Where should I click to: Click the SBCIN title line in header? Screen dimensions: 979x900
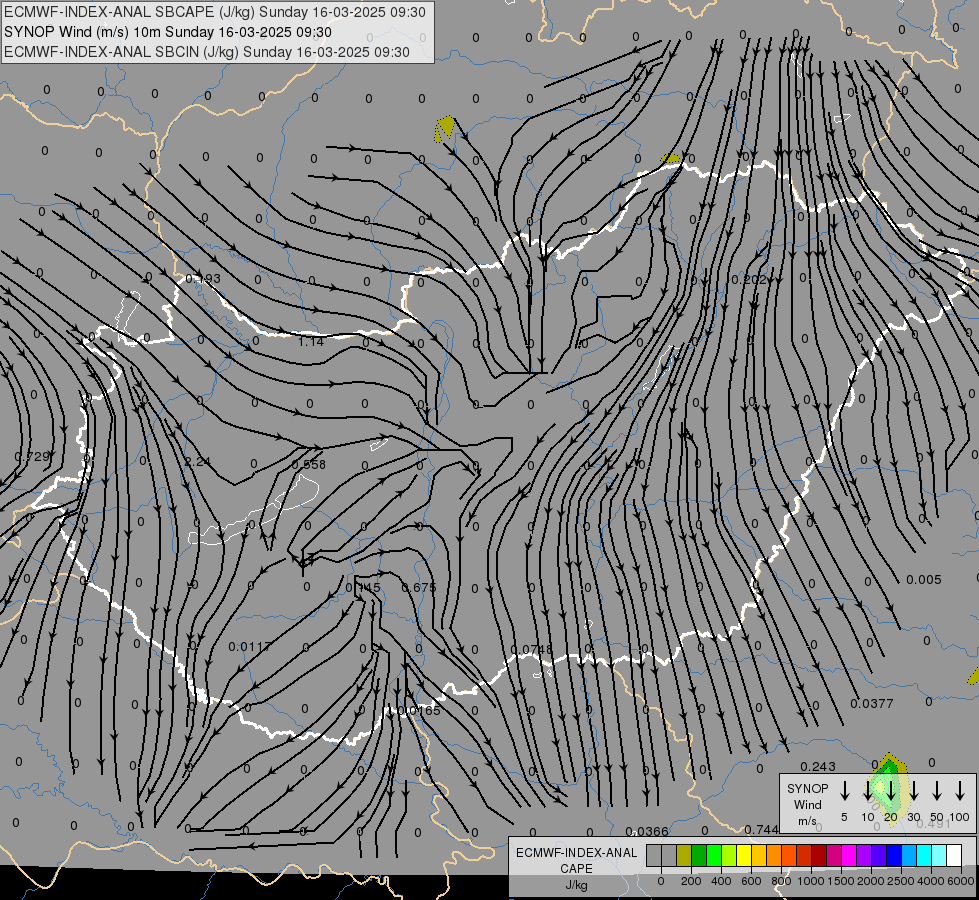tap(207, 52)
